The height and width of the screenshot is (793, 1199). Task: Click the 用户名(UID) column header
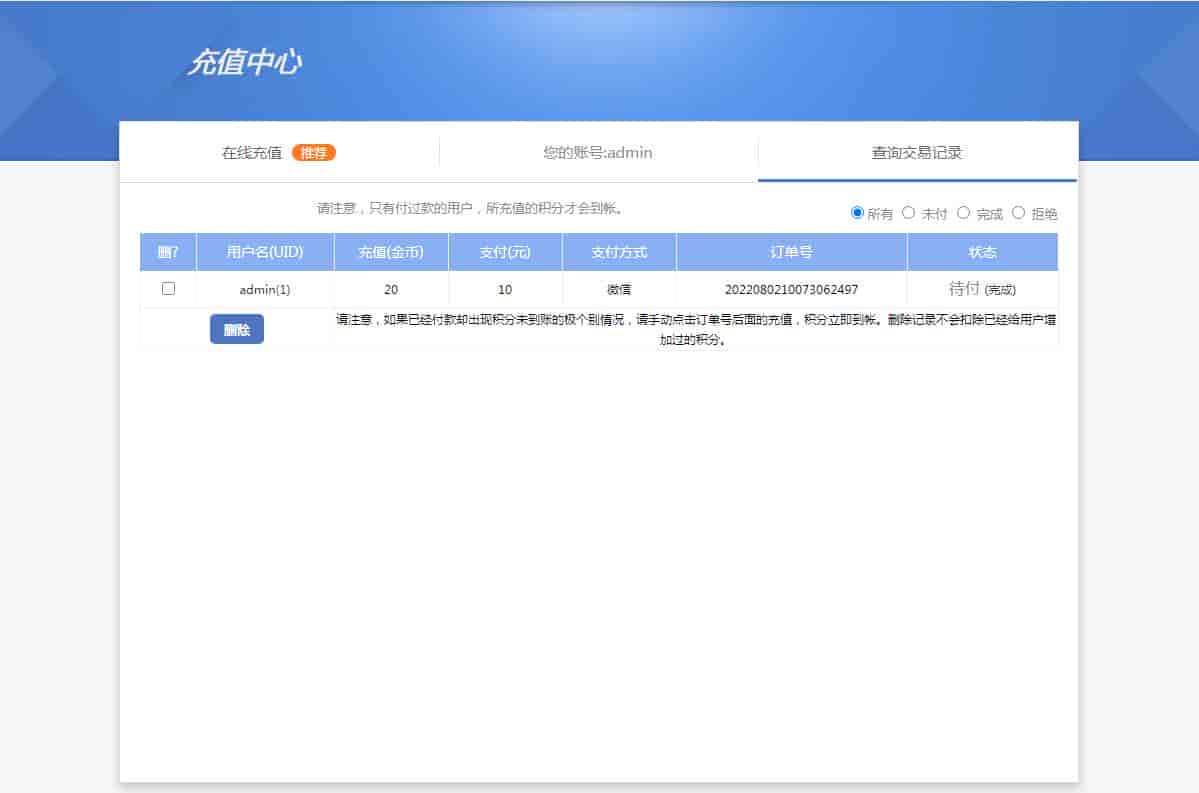pos(265,252)
